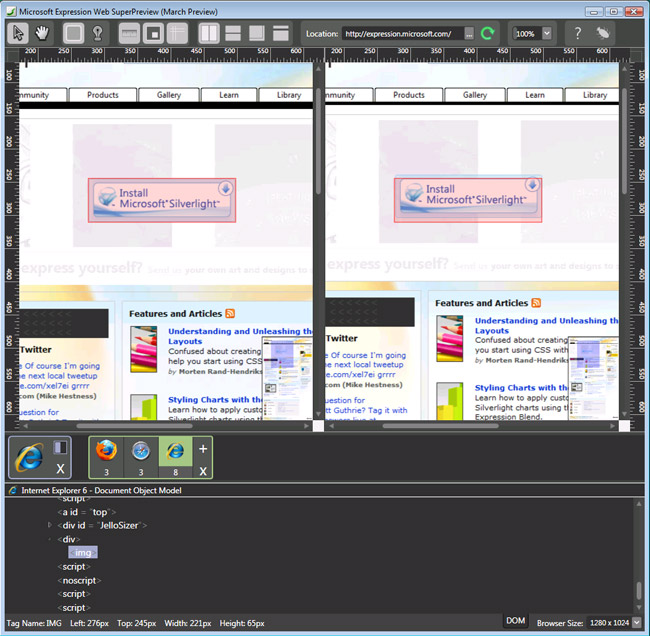
Task: Remove comparison browsers with the X
Action: click(x=203, y=471)
